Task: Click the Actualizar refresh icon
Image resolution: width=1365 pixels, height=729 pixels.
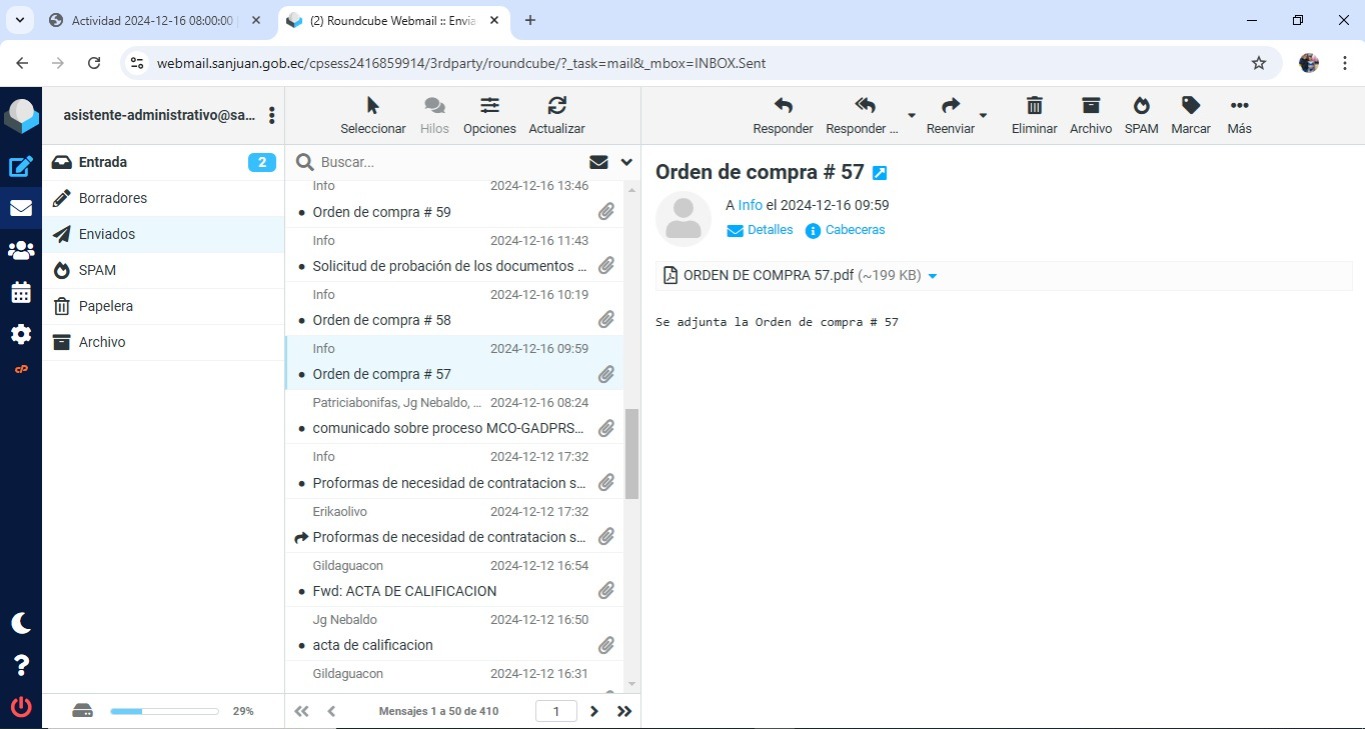Action: tap(557, 106)
